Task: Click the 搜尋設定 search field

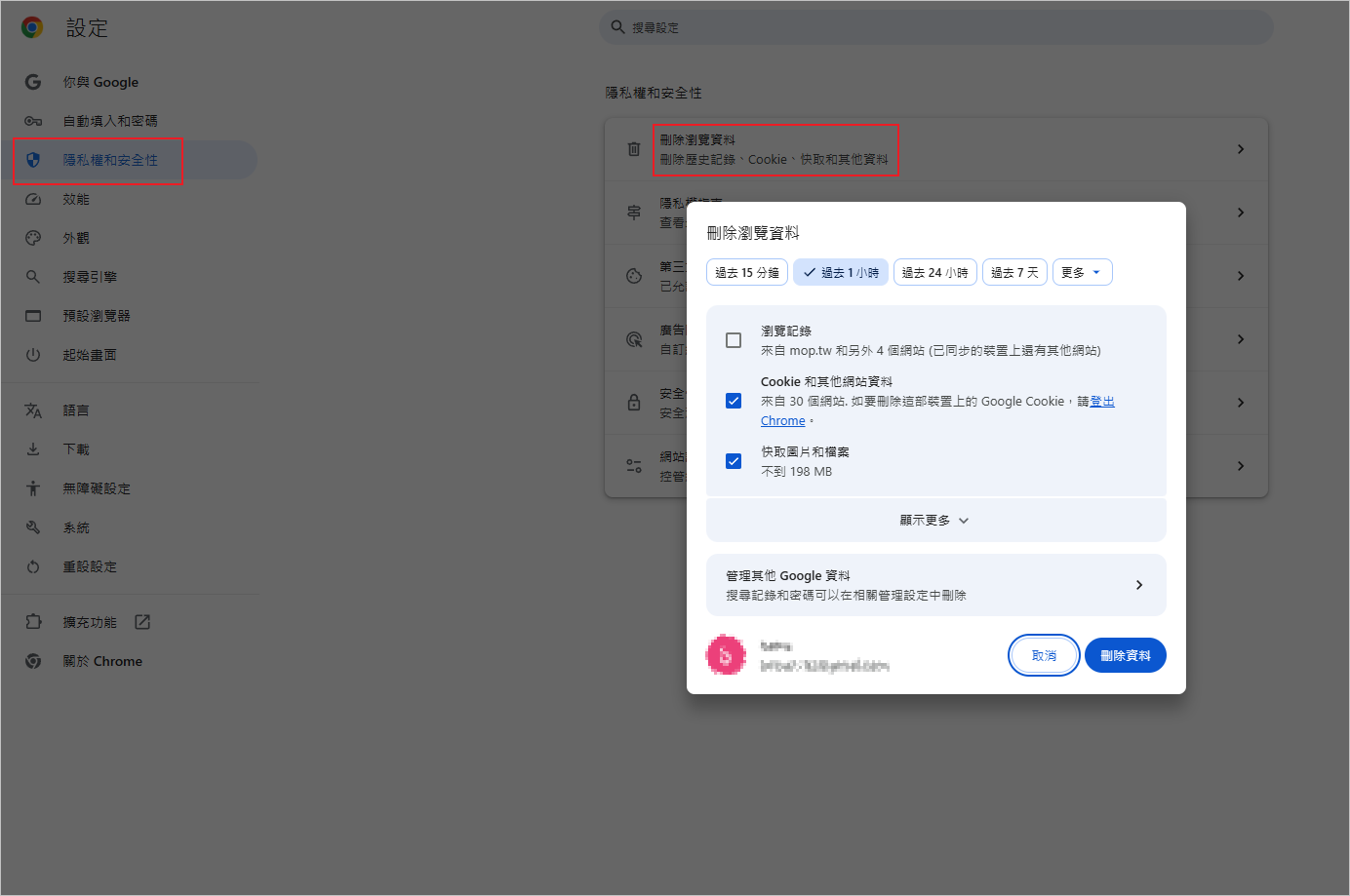Action: click(936, 27)
